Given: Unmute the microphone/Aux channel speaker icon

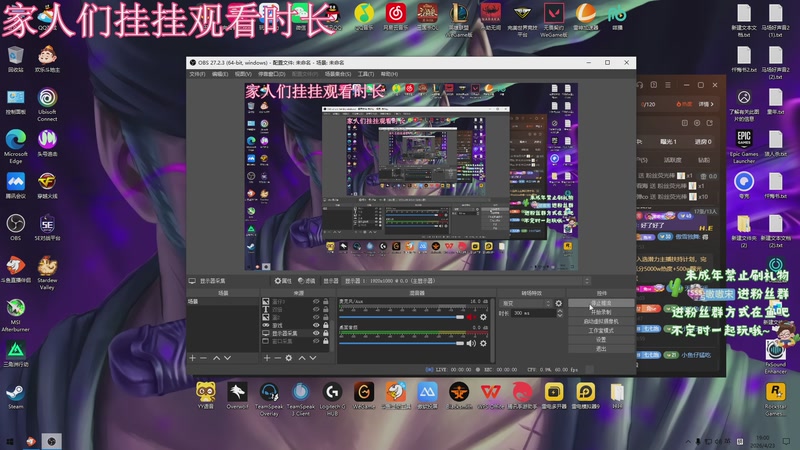Looking at the screenshot, I should point(470,317).
